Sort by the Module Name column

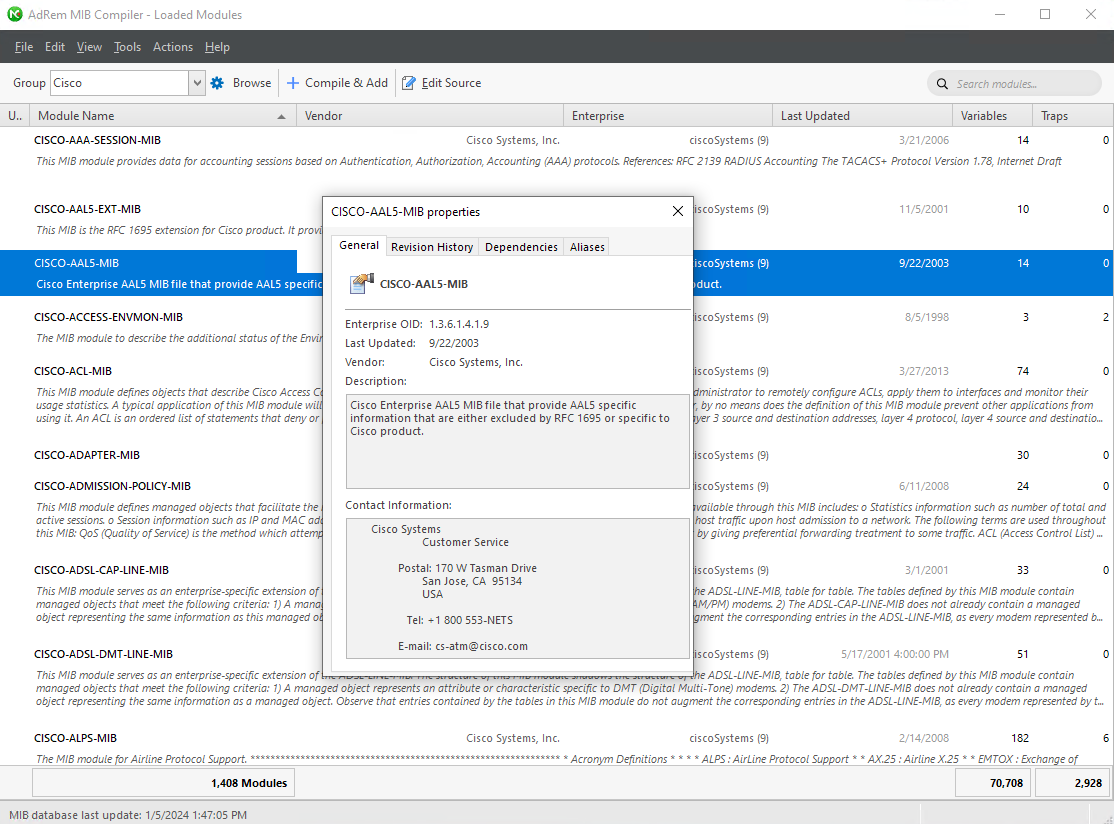(x=161, y=116)
